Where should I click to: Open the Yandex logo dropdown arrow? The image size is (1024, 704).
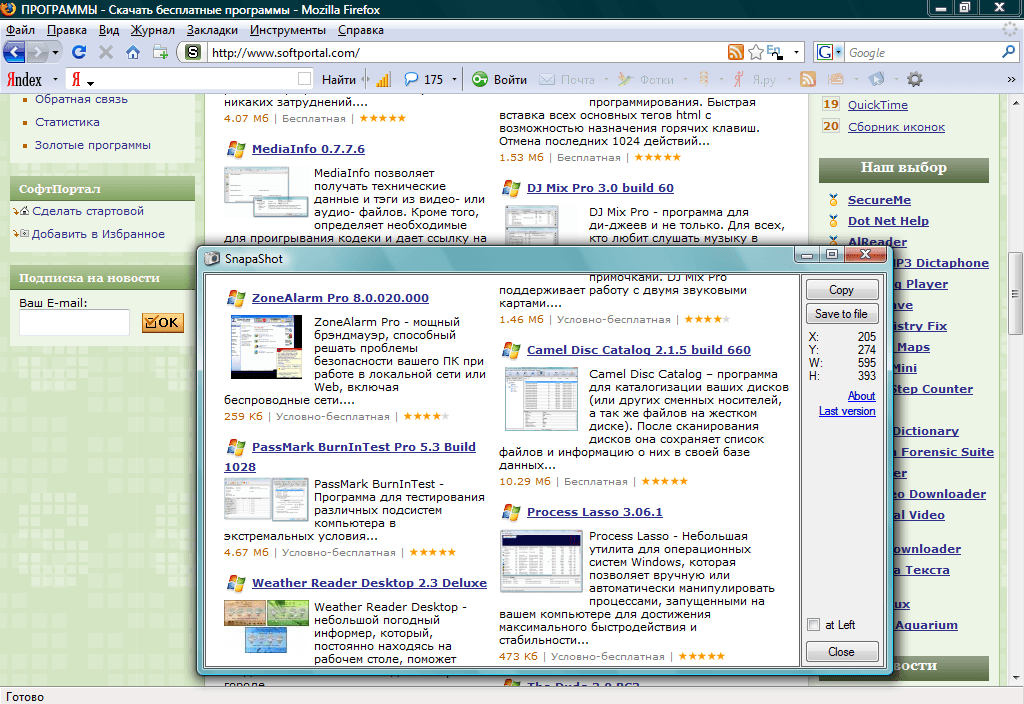coord(56,80)
